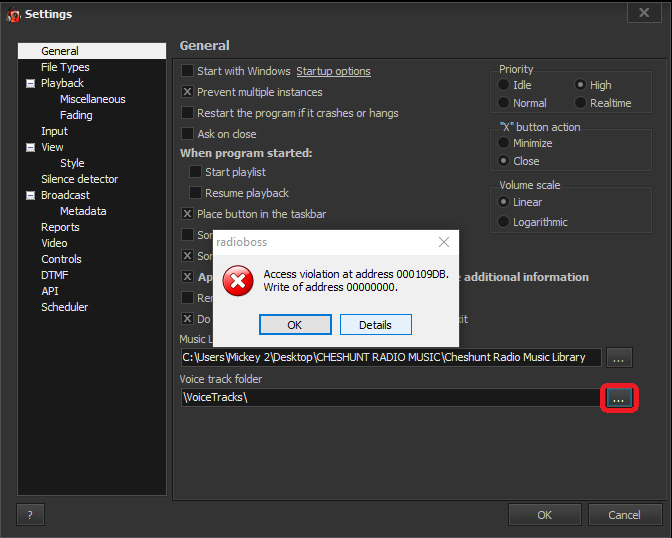The image size is (672, 538).
Task: Click the RadioBoss icon in Settings title bar
Action: tap(13, 14)
